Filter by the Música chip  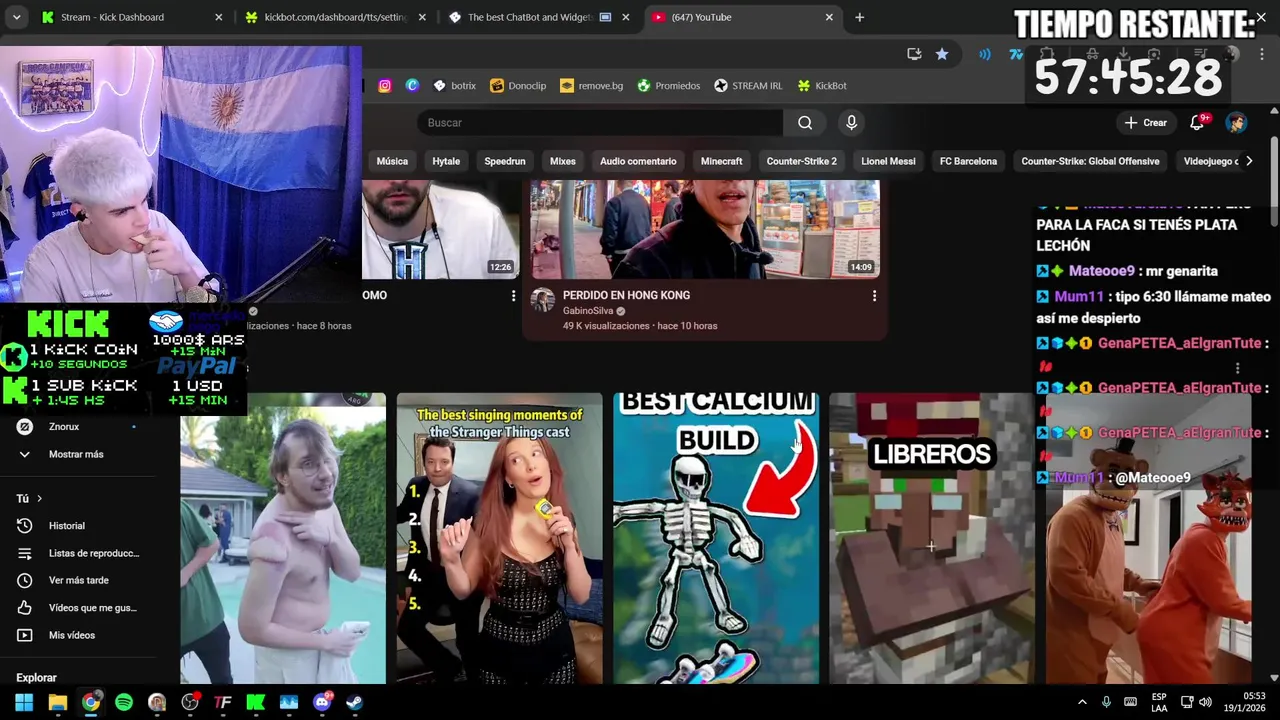[x=392, y=161]
